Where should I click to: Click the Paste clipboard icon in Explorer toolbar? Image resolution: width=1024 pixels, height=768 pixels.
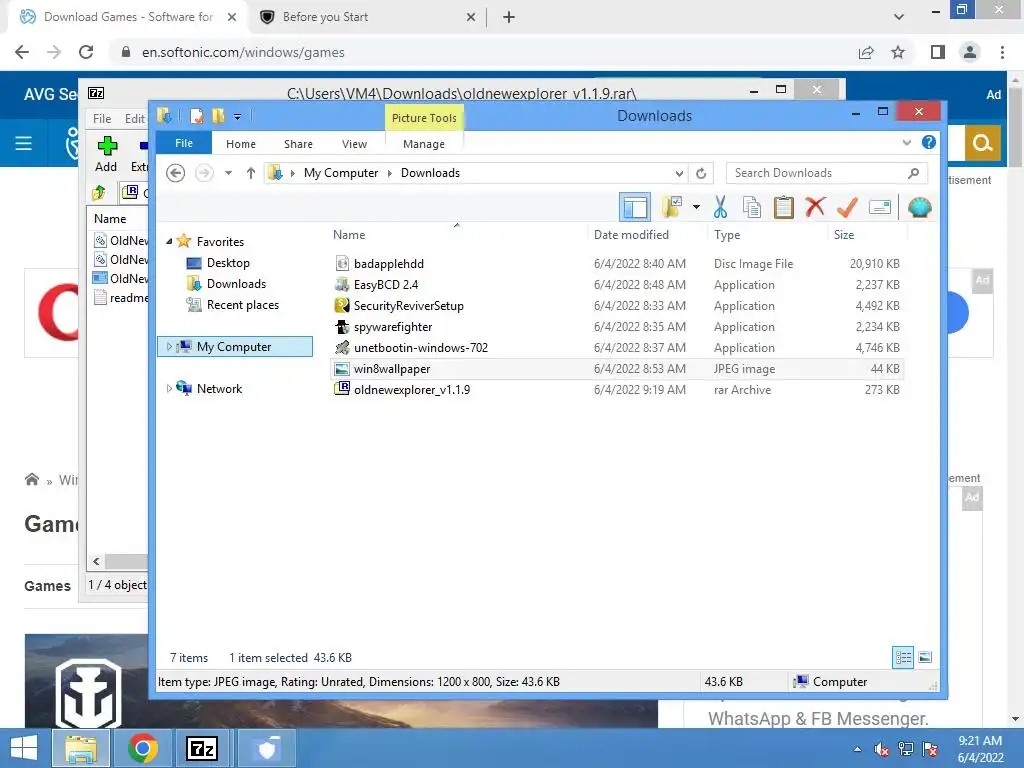click(x=784, y=208)
